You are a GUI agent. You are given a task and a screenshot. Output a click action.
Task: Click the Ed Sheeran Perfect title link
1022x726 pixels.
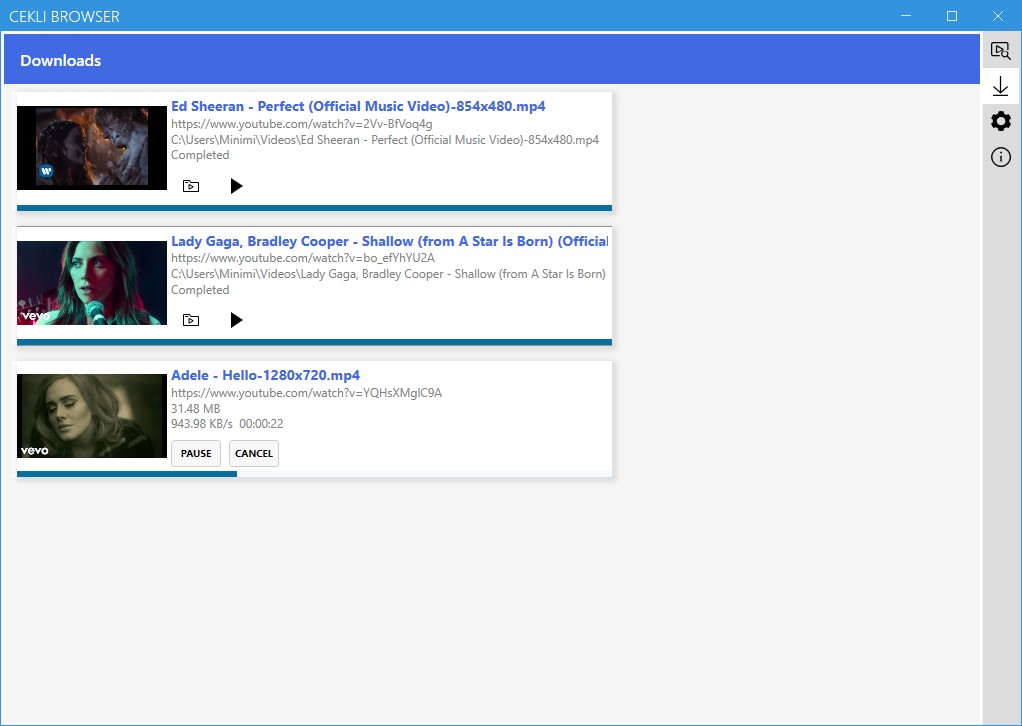tap(358, 106)
